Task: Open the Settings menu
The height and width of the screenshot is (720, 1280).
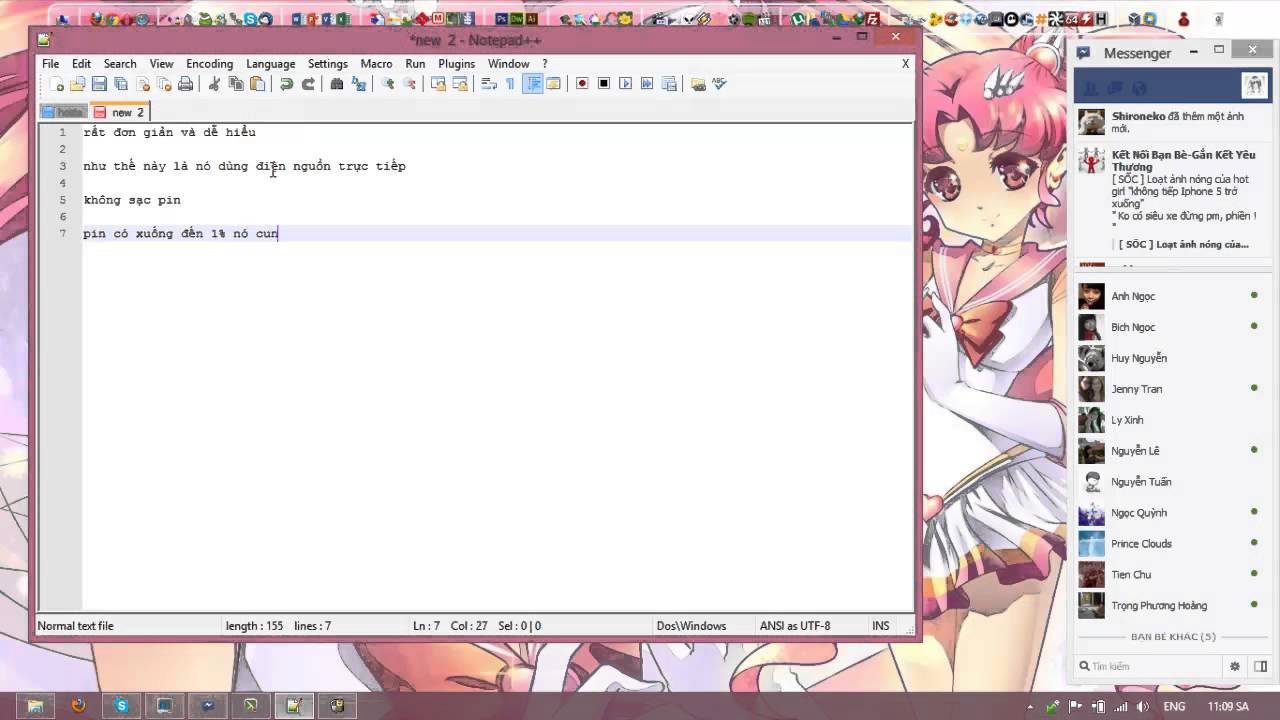Action: pyautogui.click(x=328, y=63)
